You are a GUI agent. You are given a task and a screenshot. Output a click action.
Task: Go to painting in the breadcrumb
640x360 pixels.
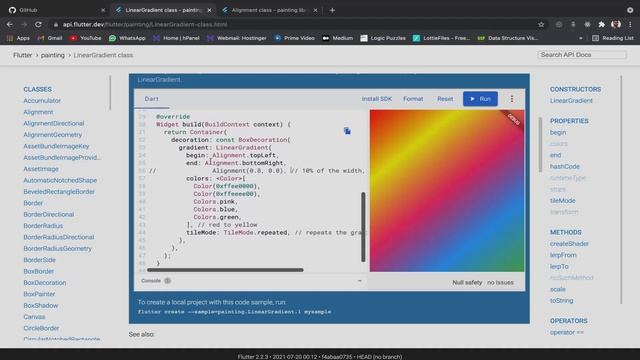coord(53,55)
